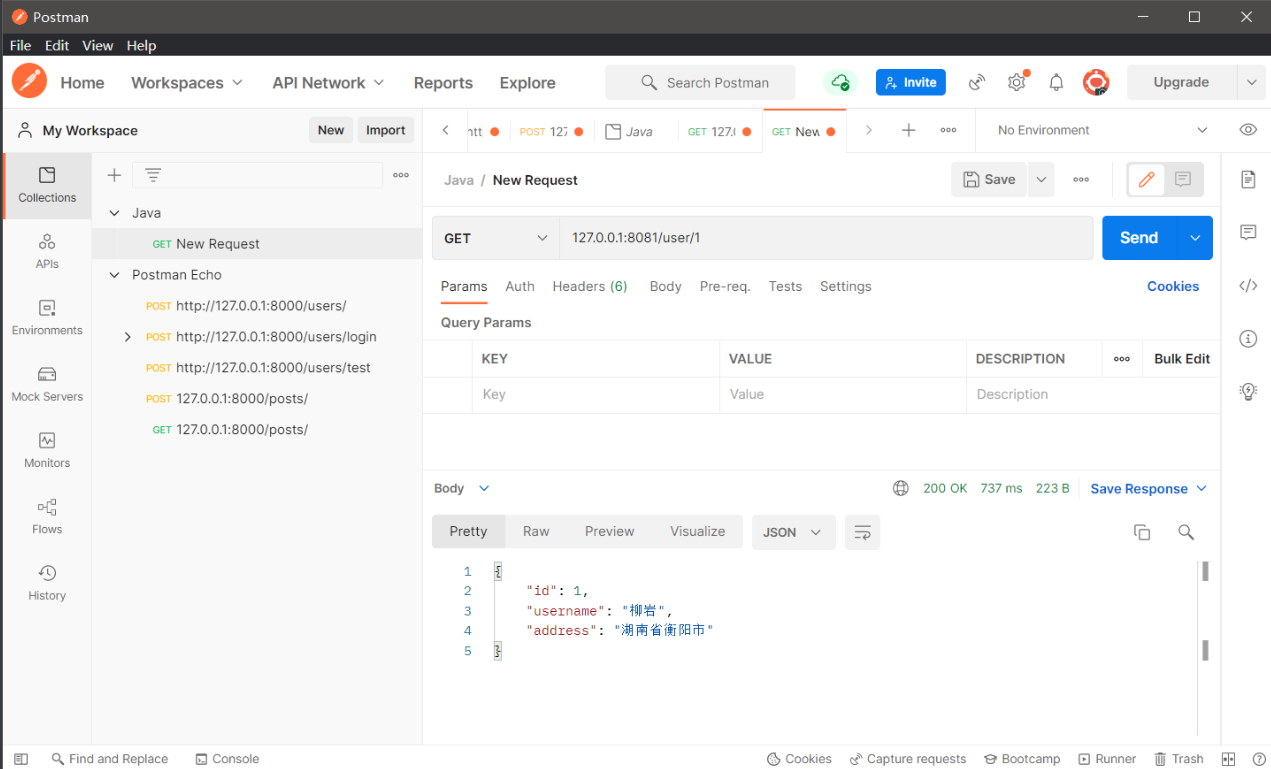Open the View menu
1271x769 pixels.
point(97,45)
